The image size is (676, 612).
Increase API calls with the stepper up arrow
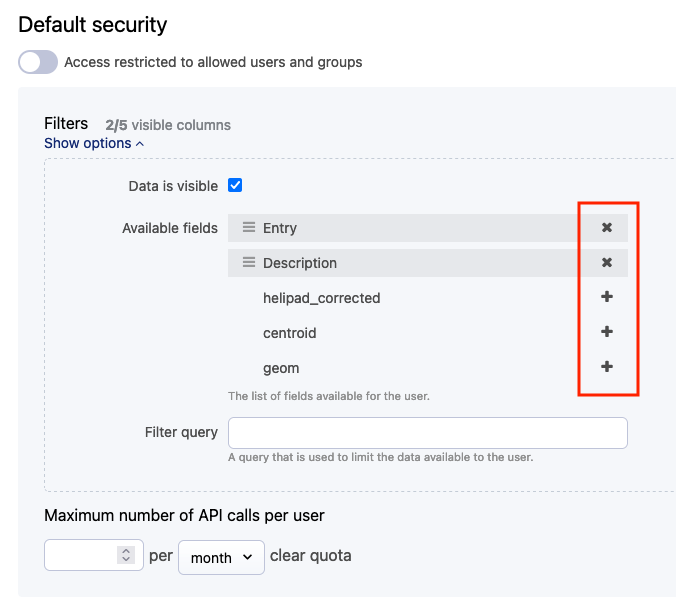(x=125, y=551)
